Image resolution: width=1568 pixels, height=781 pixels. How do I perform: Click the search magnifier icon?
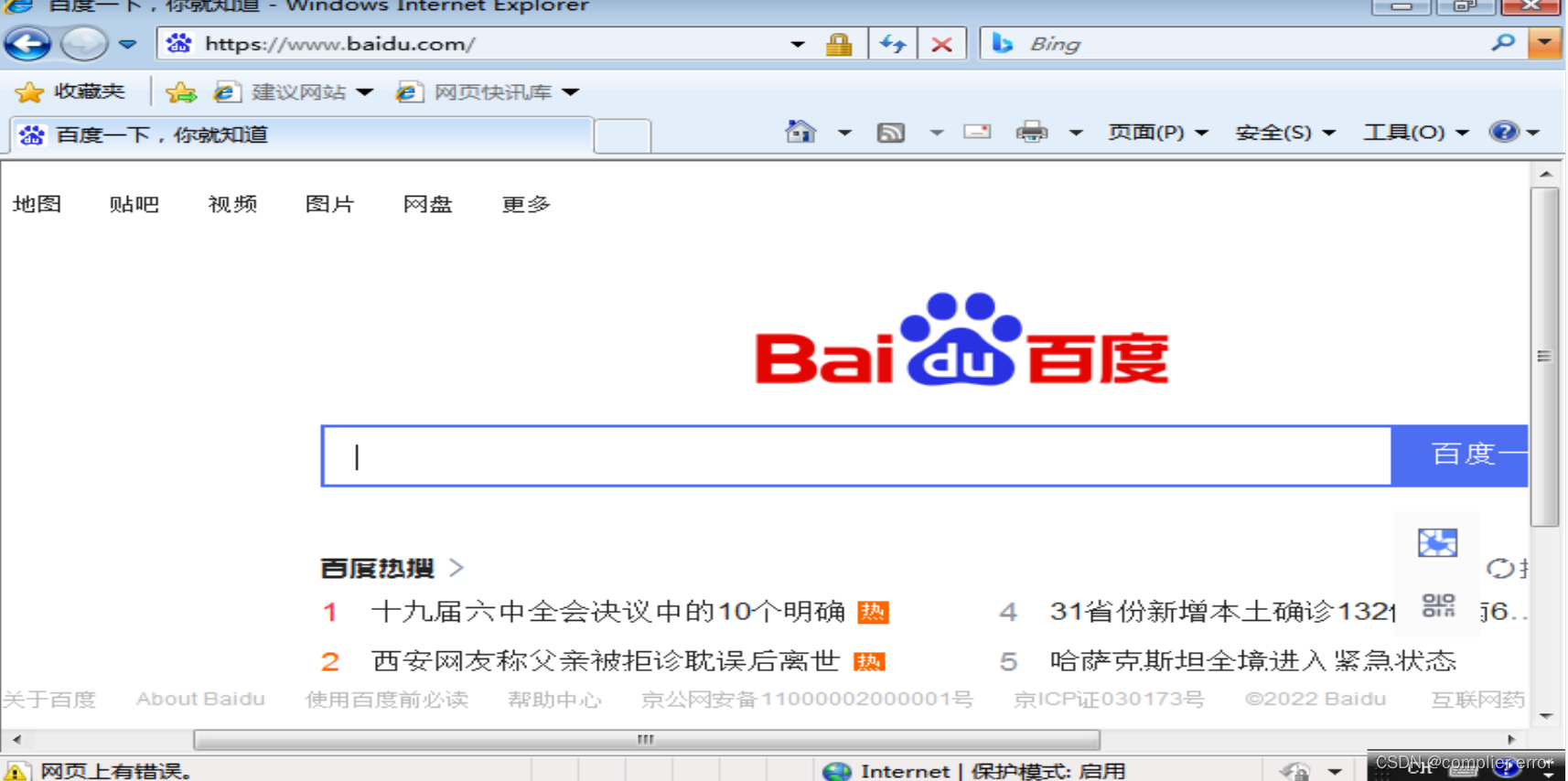1503,43
